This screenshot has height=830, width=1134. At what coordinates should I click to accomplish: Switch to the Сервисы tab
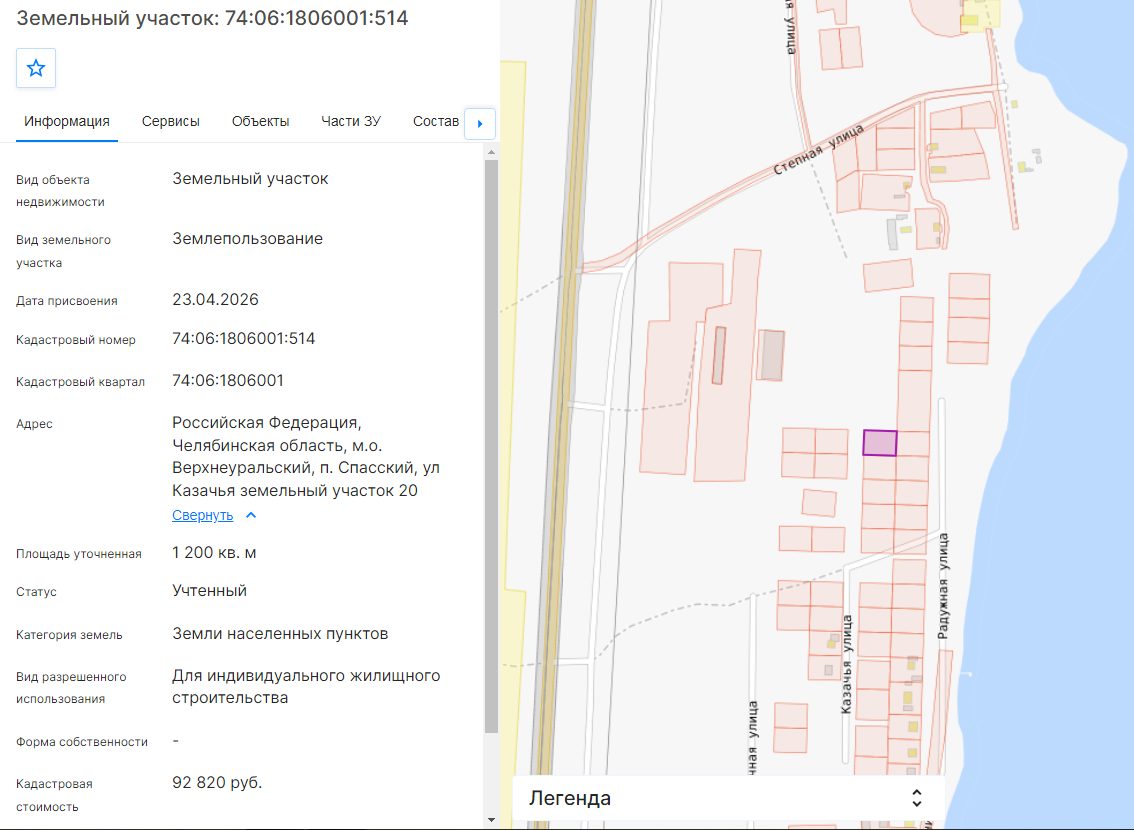[171, 121]
